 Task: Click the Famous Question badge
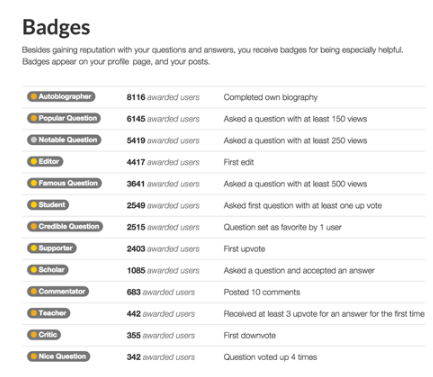(64, 183)
